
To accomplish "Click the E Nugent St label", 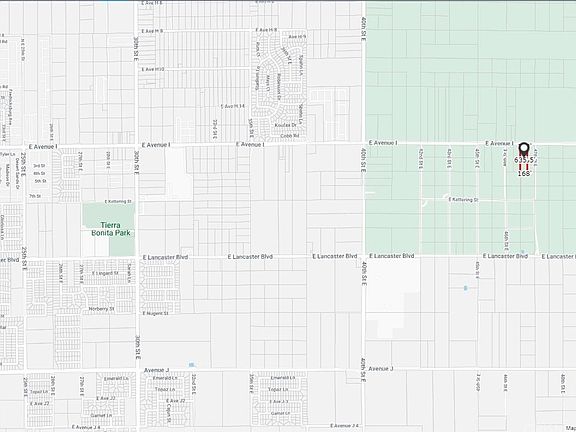I will (x=155, y=313).
